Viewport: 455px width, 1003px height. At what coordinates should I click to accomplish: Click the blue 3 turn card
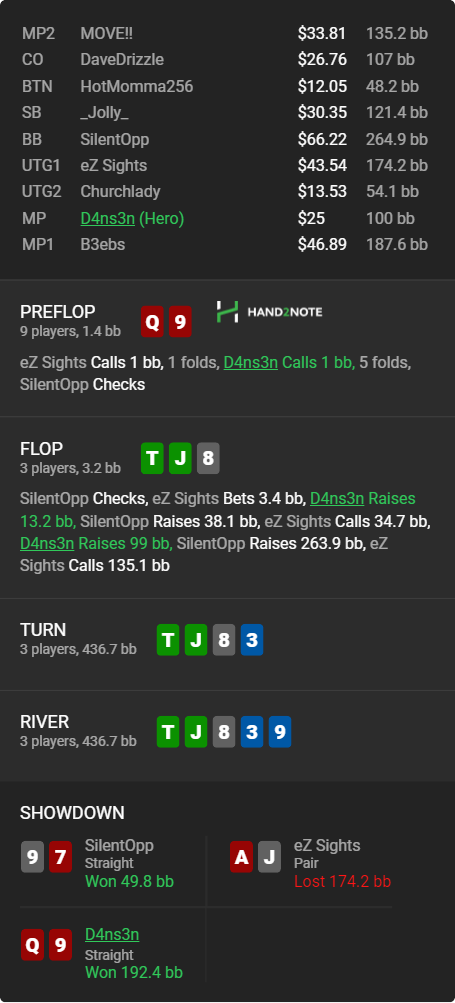[x=252, y=640]
